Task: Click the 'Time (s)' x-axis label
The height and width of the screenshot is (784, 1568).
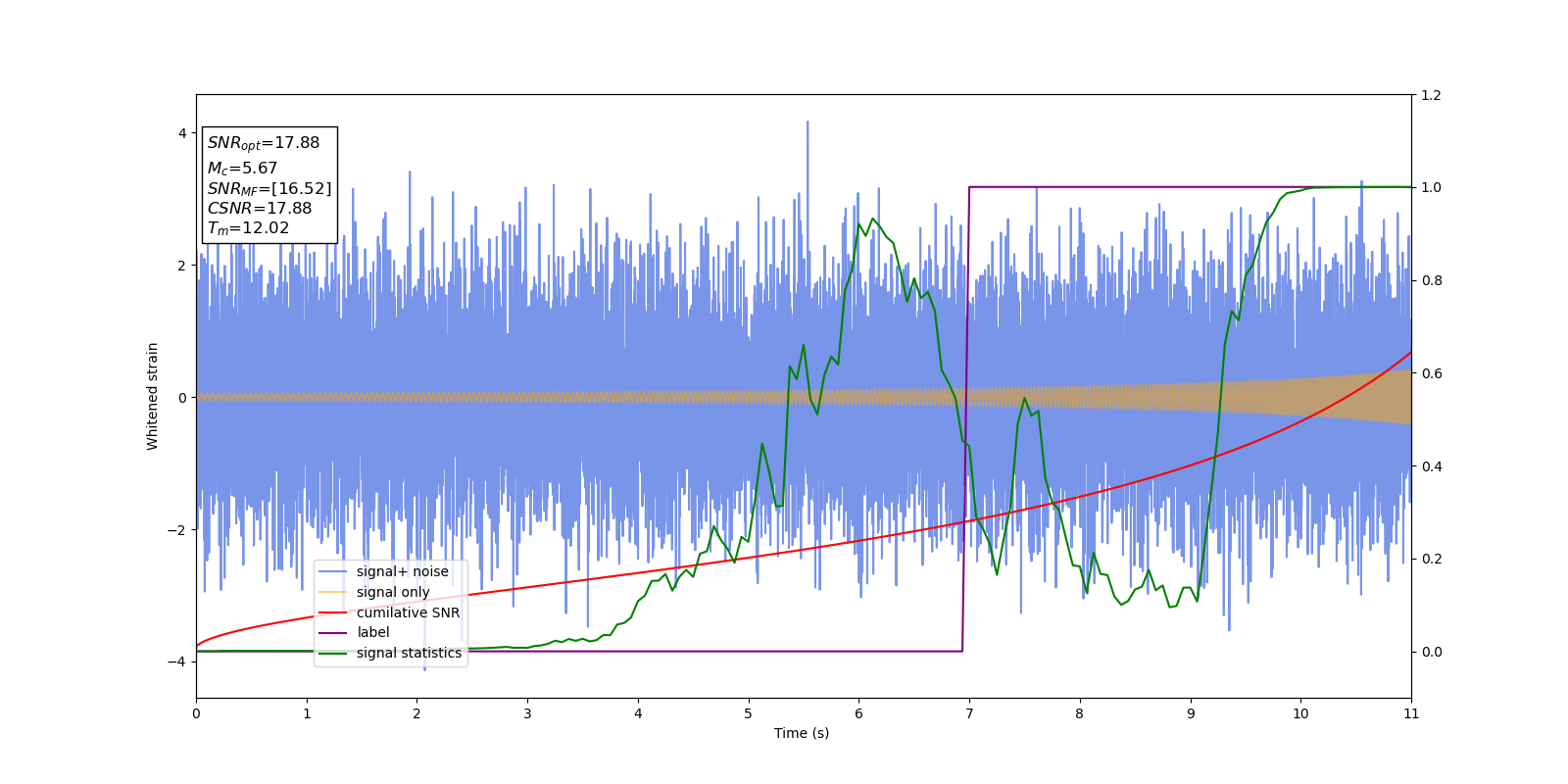Action: (x=802, y=733)
